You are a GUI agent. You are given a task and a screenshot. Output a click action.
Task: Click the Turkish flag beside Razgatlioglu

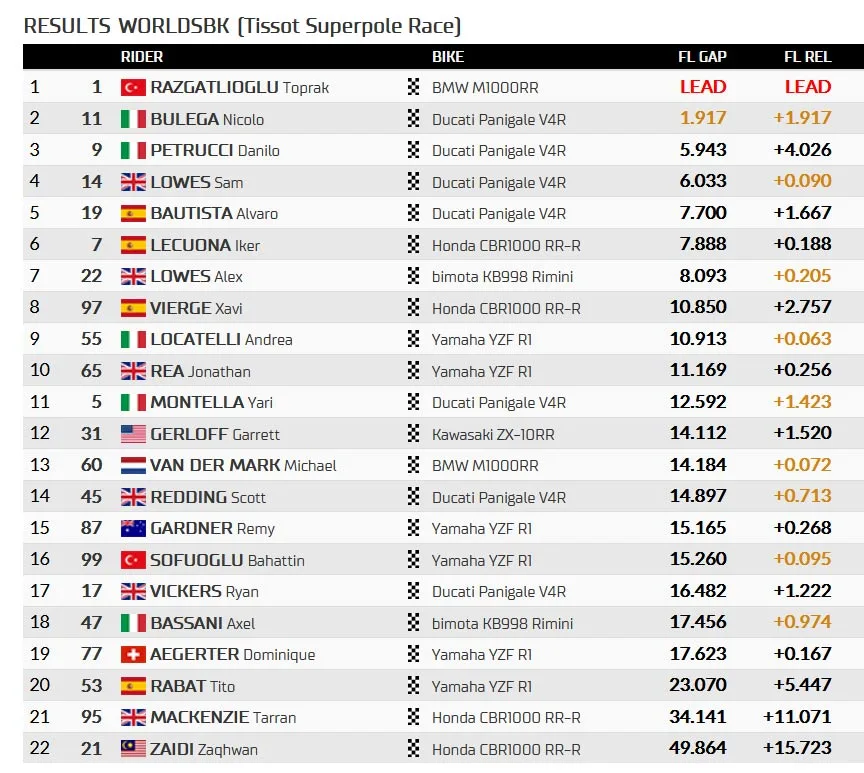(x=133, y=87)
